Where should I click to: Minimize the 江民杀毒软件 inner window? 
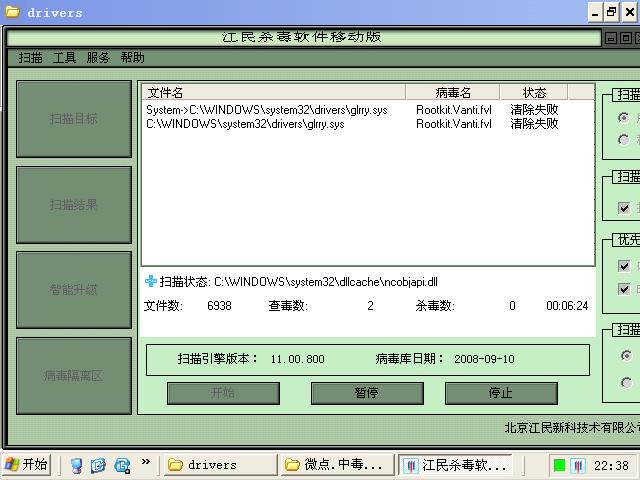pyautogui.click(x=611, y=38)
